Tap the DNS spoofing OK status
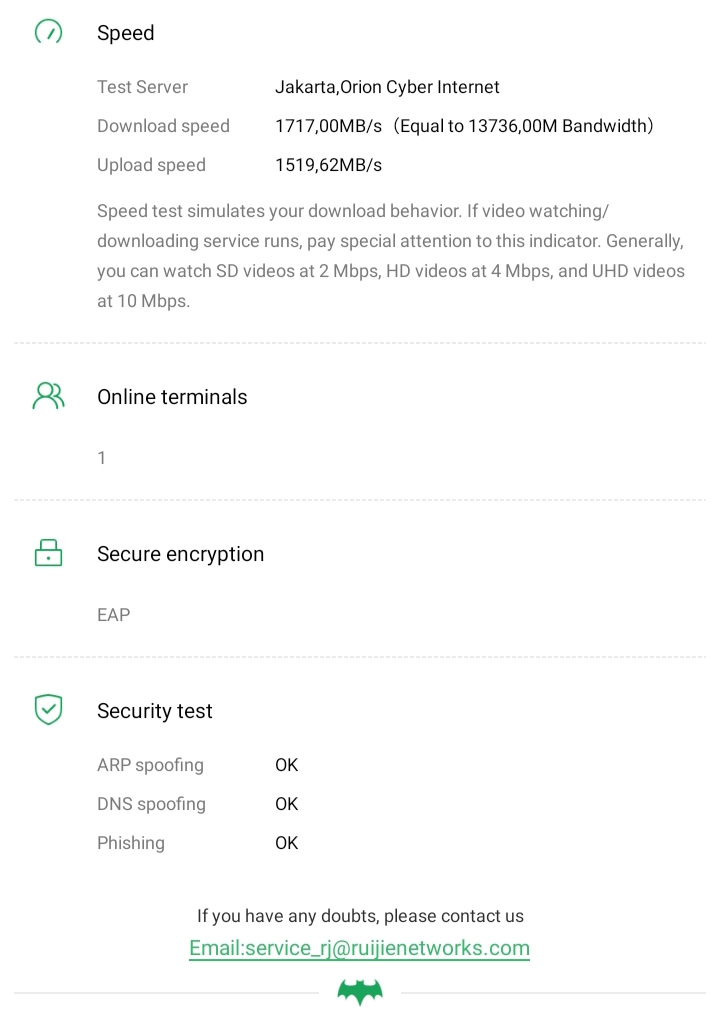The width and height of the screenshot is (719, 1015). pos(287,804)
